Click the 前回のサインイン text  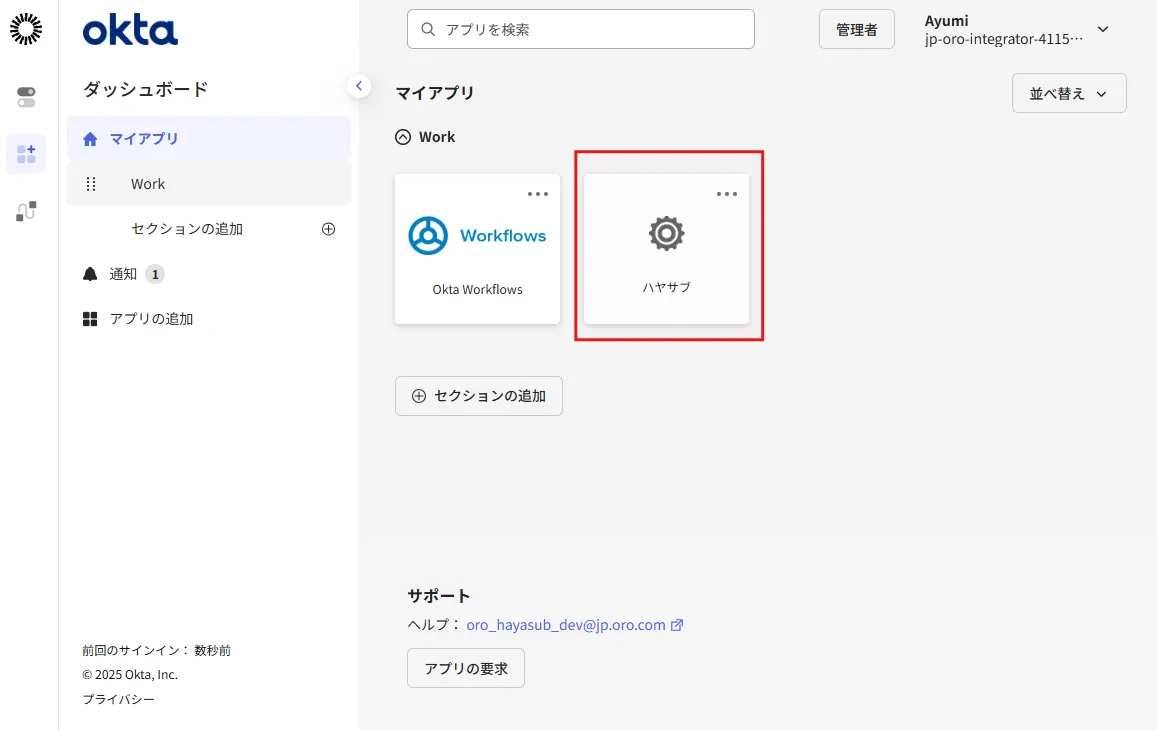tap(156, 650)
